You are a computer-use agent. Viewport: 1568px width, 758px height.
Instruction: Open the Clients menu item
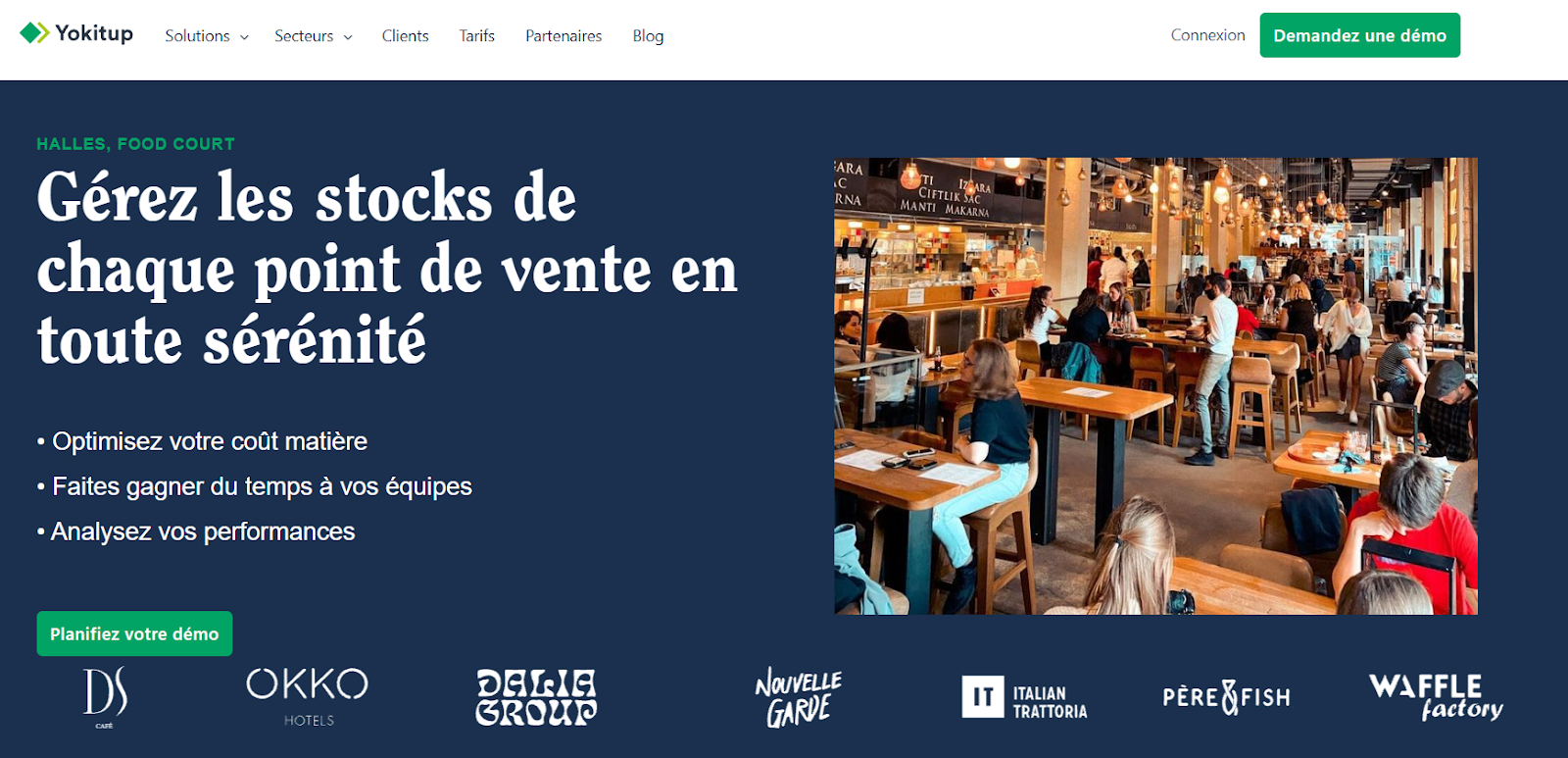(x=405, y=36)
